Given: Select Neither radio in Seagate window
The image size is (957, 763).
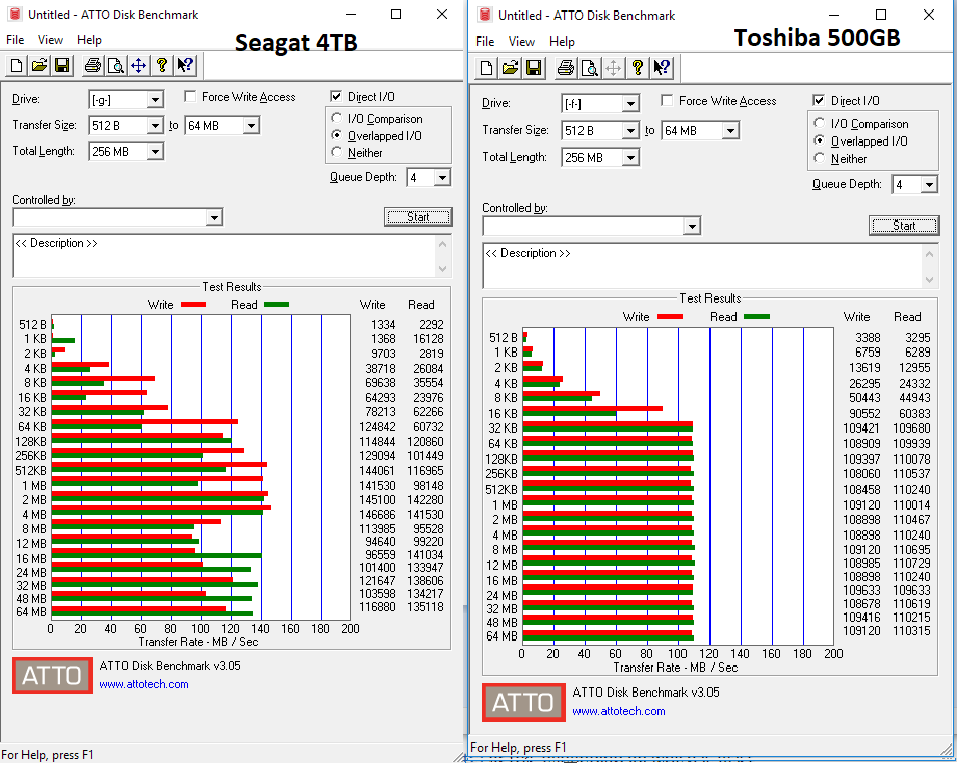Looking at the screenshot, I should coord(336,152).
